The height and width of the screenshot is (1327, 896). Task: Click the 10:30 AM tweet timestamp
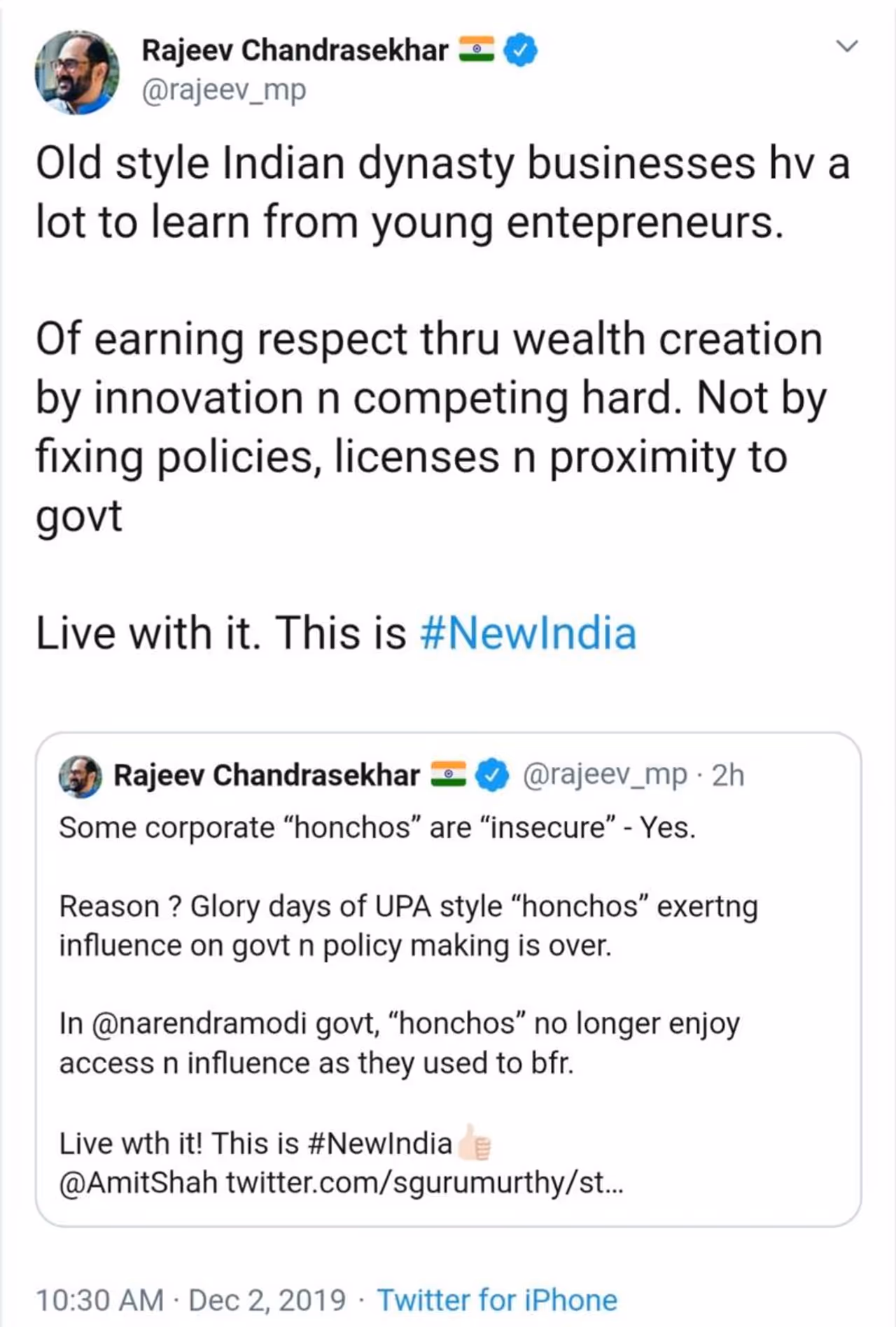pyautogui.click(x=99, y=1300)
